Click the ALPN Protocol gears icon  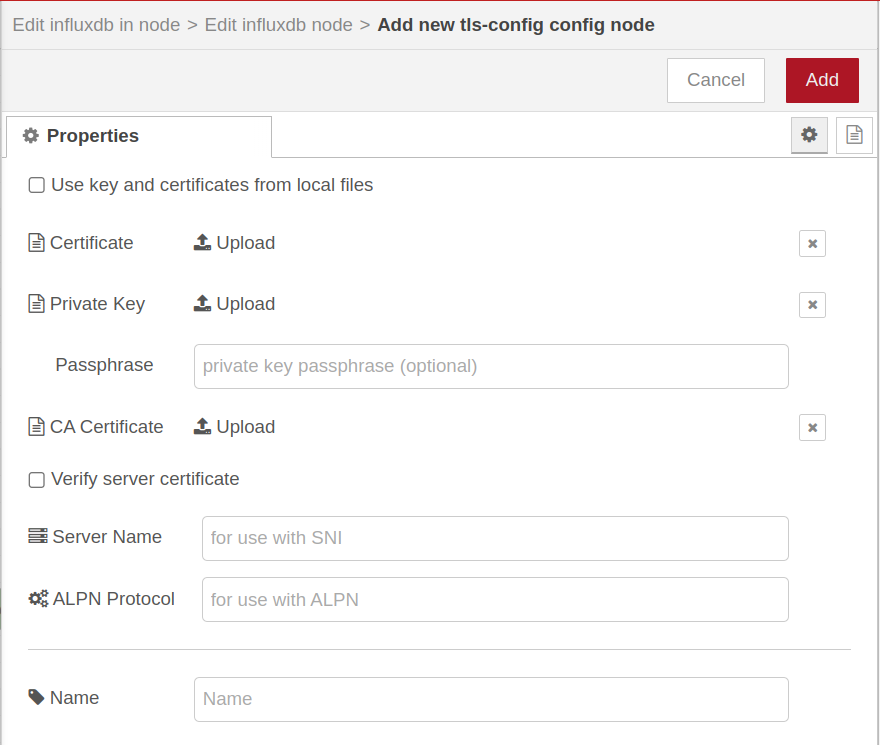click(36, 598)
